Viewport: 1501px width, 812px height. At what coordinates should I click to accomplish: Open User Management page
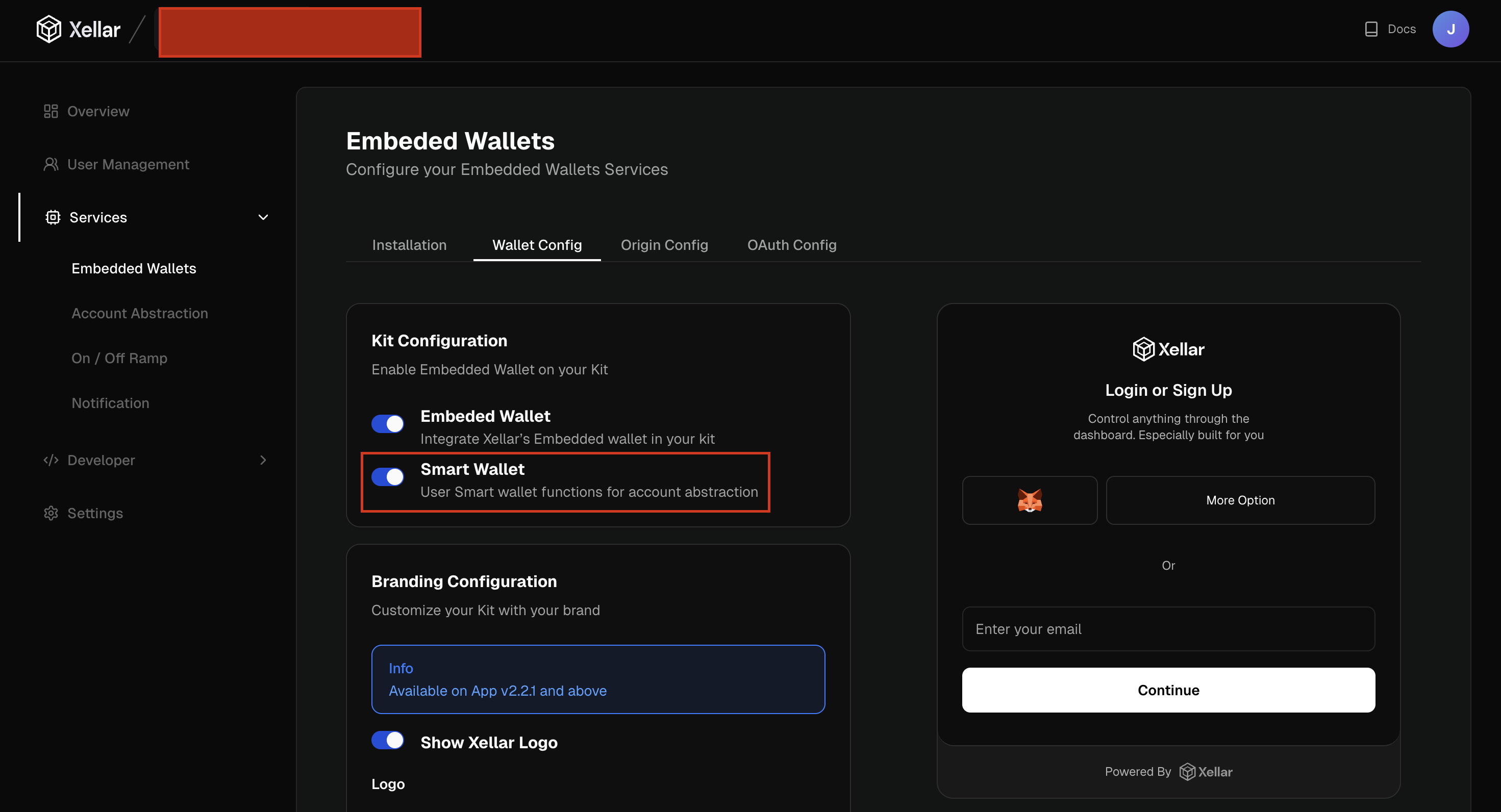[128, 164]
